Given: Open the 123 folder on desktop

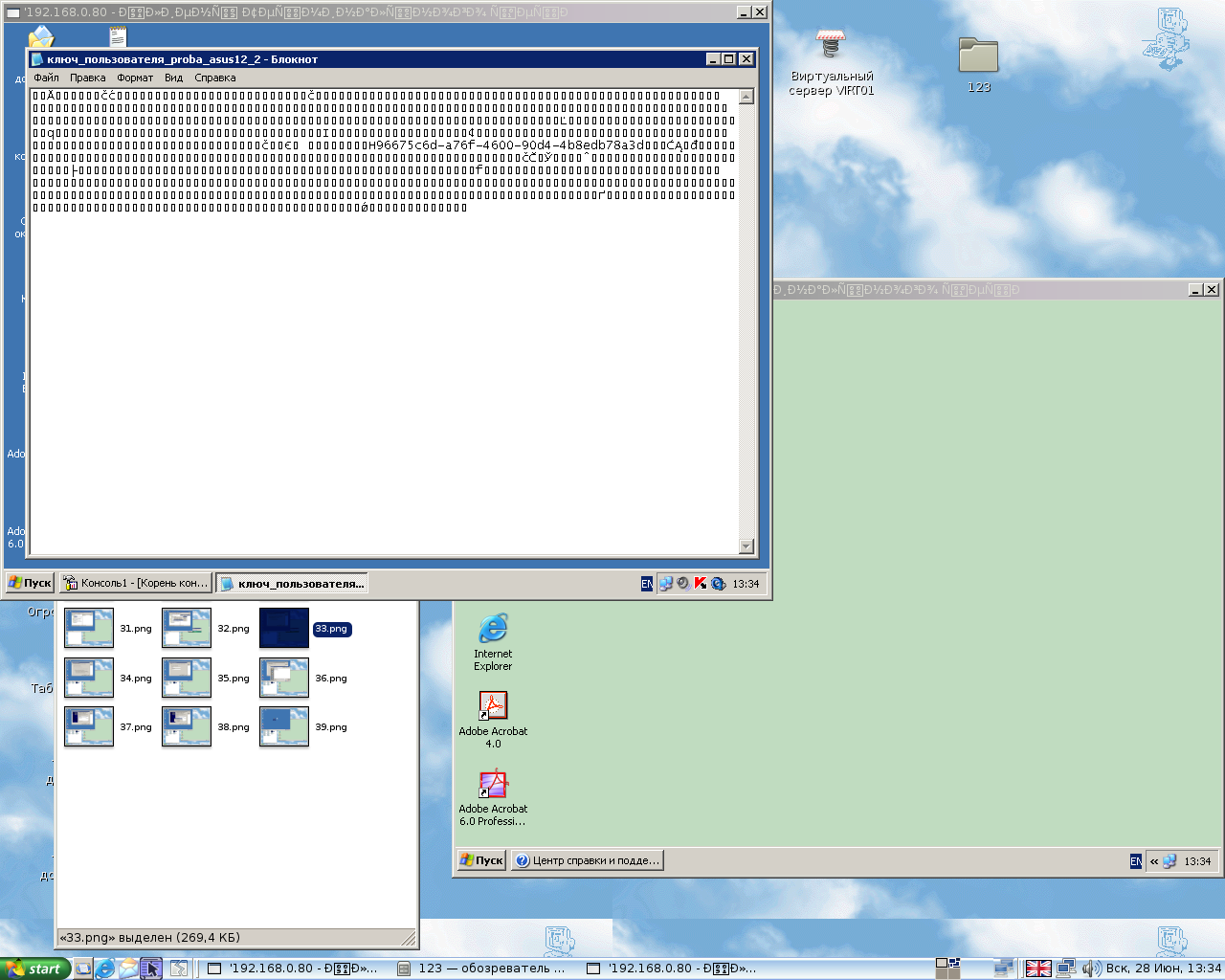Looking at the screenshot, I should pos(978,56).
